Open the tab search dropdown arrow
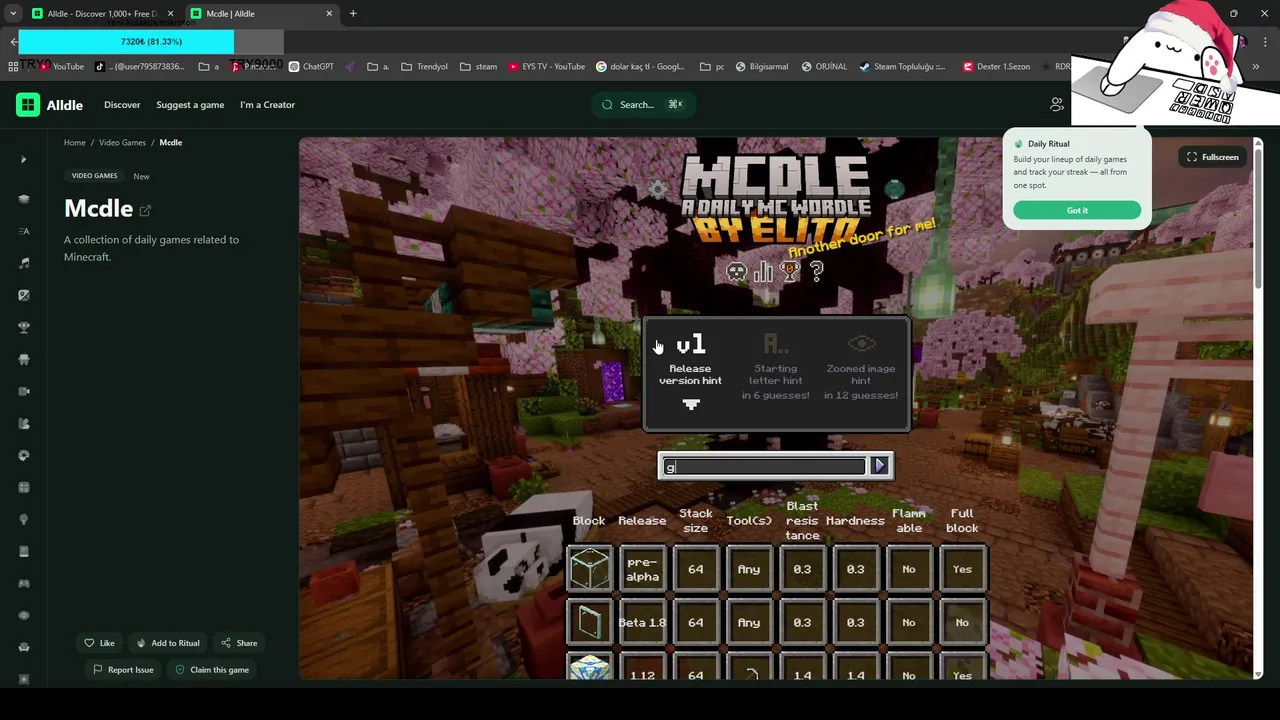The width and height of the screenshot is (1280, 720). (x=13, y=14)
